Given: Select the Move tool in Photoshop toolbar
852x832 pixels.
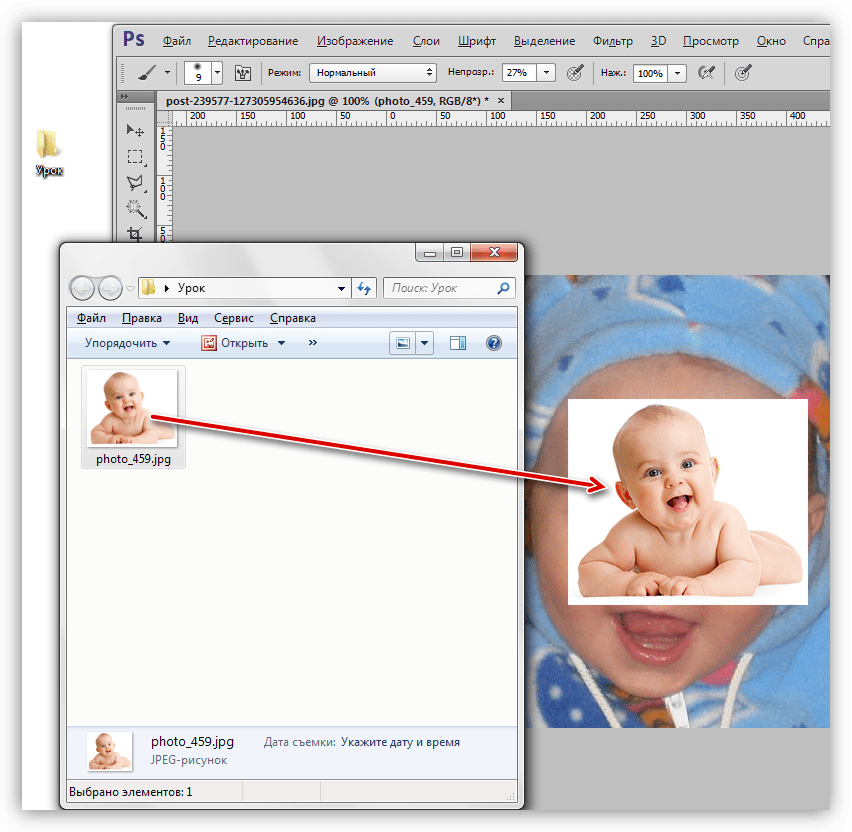Looking at the screenshot, I should click(134, 130).
